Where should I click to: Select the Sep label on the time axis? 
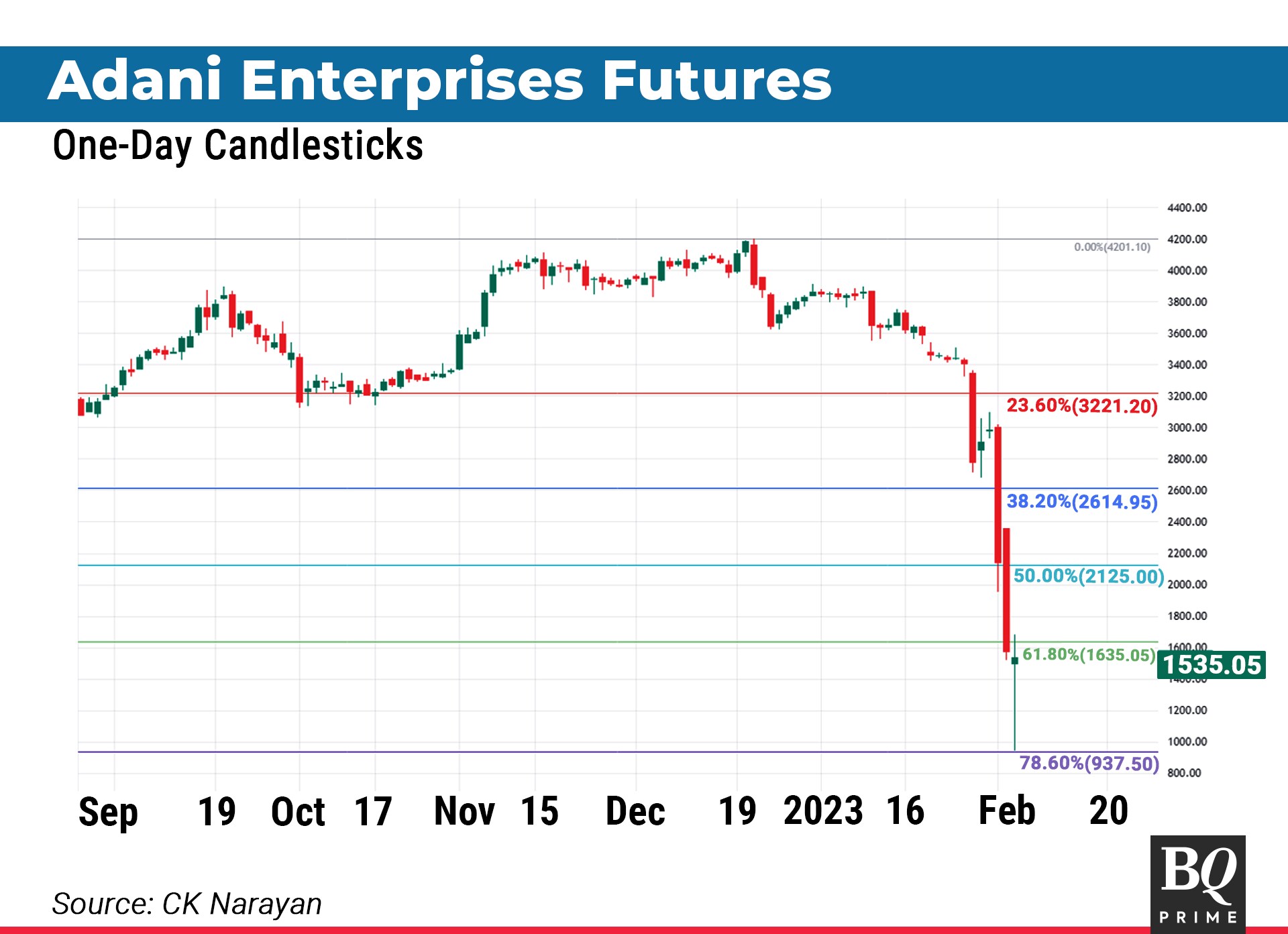coord(108,812)
